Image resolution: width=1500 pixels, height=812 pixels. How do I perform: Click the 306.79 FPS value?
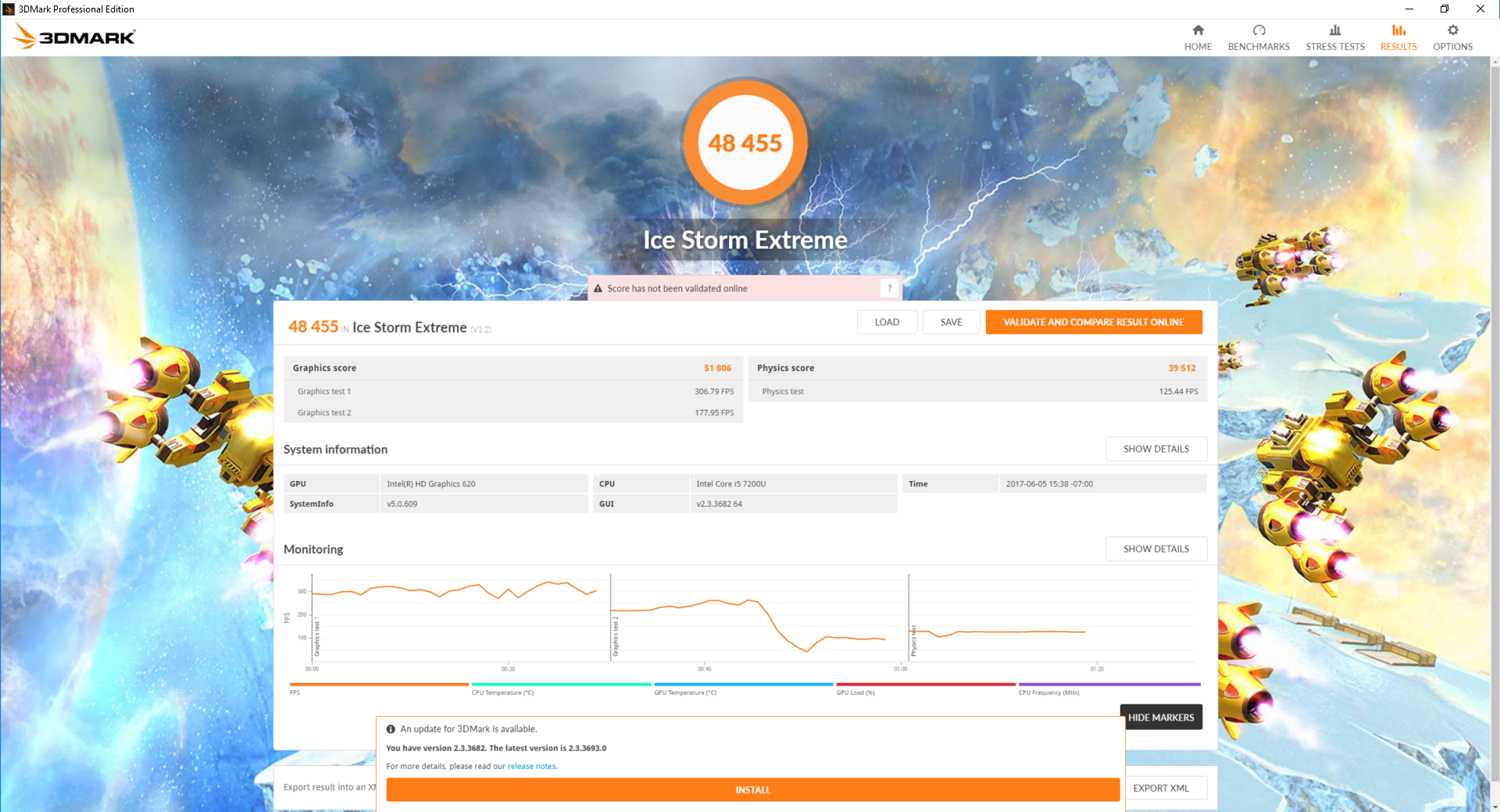pos(714,392)
